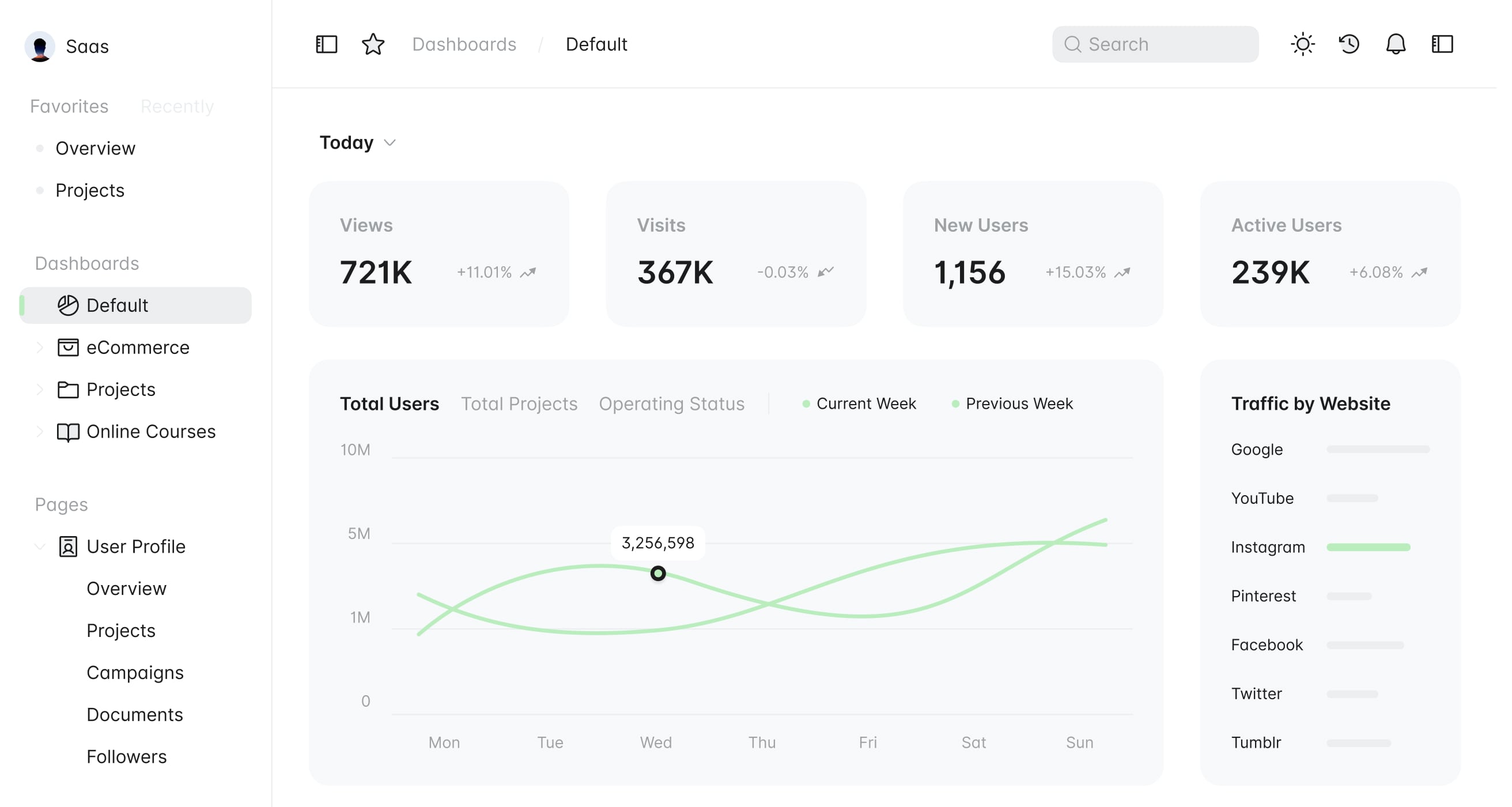Switch to the Recently tab
The height and width of the screenshot is (807, 1512).
tap(177, 106)
